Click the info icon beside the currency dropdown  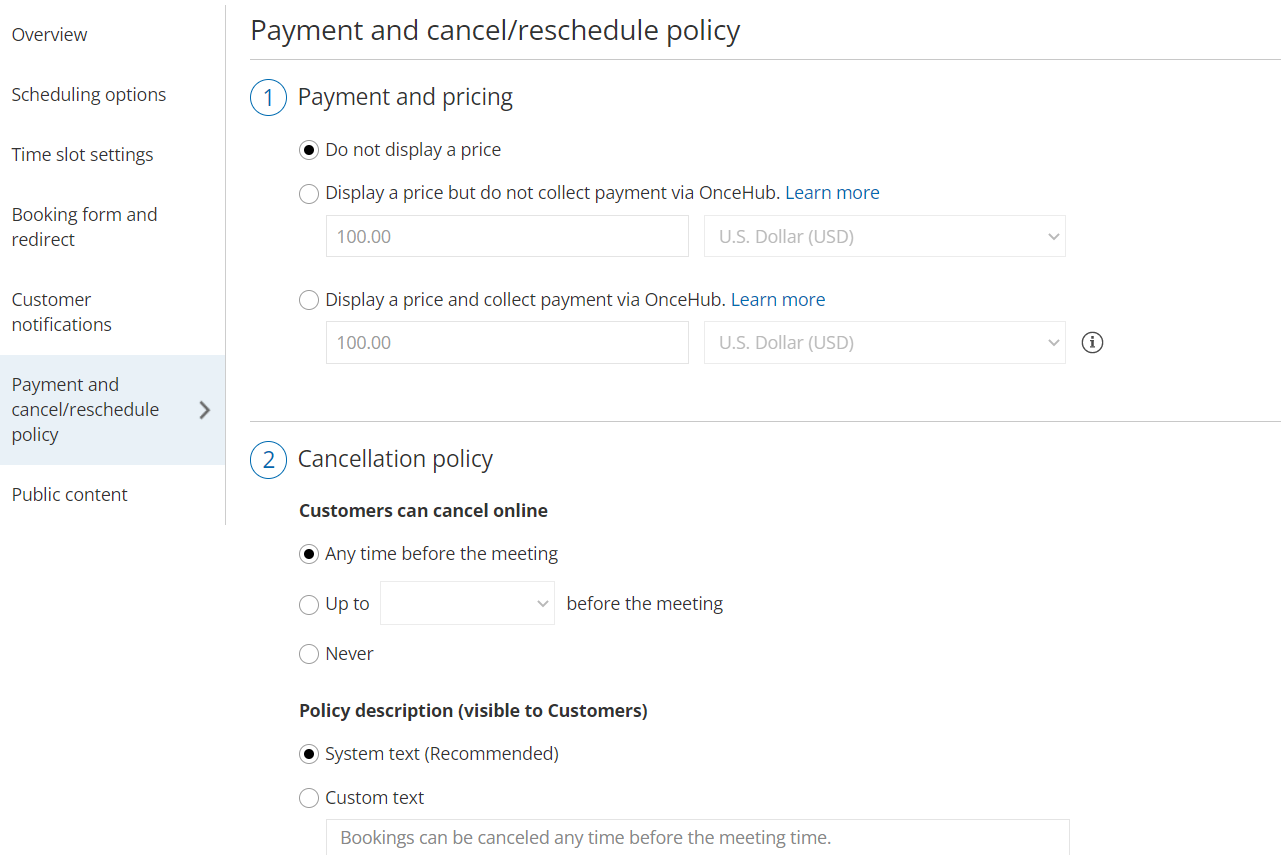pyautogui.click(x=1093, y=343)
